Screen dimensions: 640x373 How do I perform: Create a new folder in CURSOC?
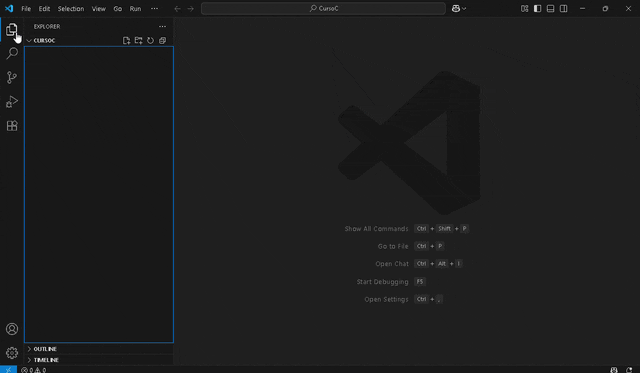[138, 40]
